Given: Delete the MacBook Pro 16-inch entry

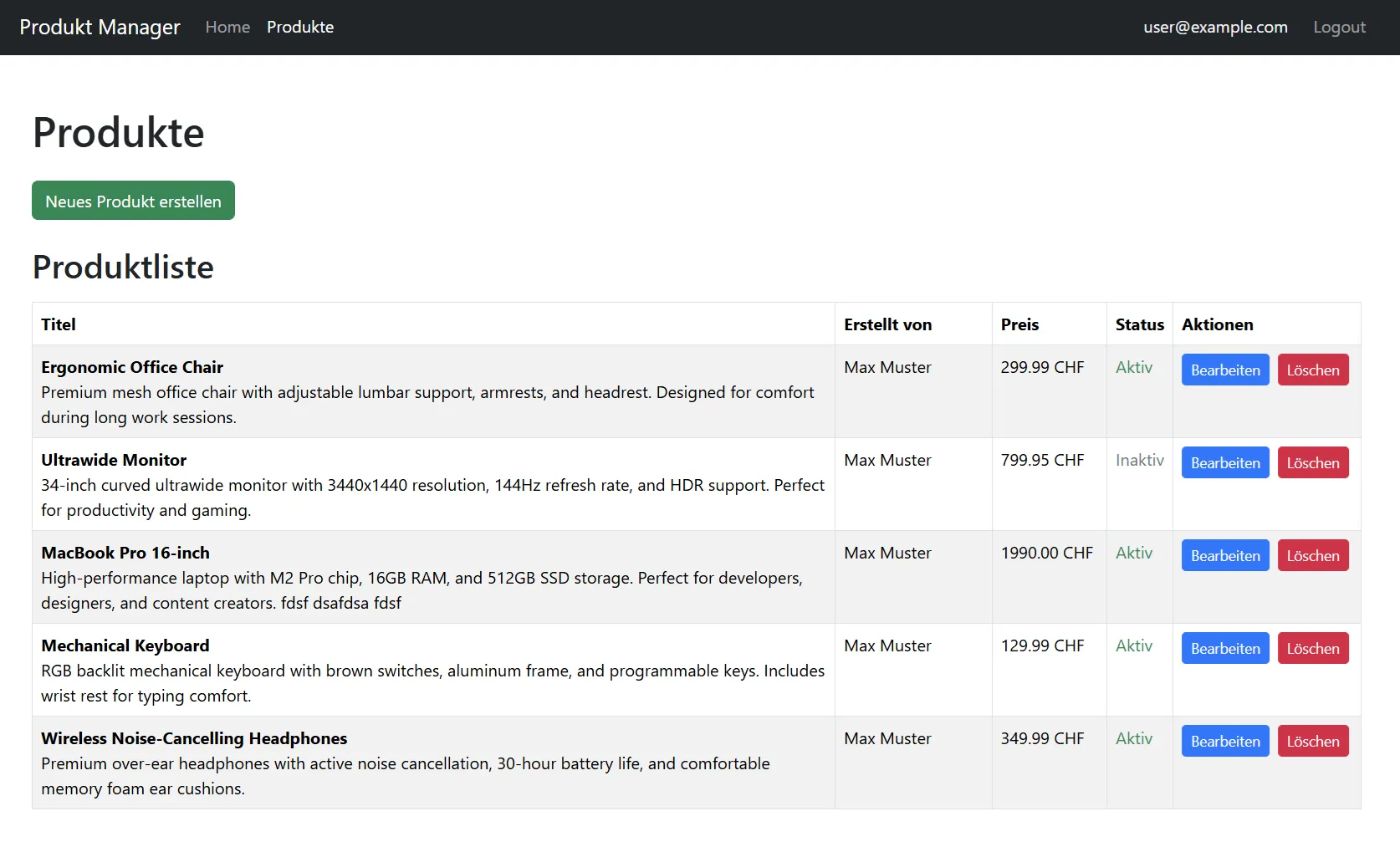Looking at the screenshot, I should point(1312,555).
